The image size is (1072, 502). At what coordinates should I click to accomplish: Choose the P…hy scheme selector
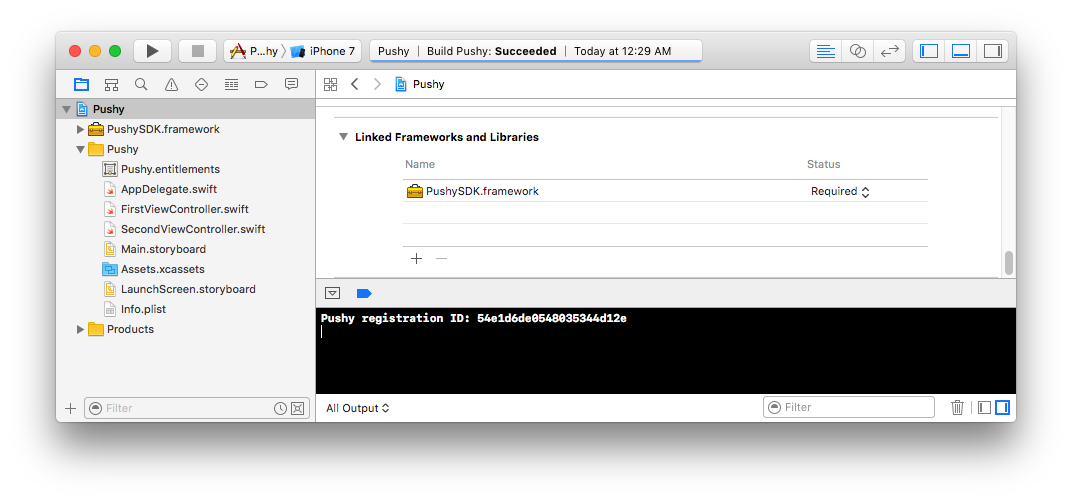click(254, 51)
